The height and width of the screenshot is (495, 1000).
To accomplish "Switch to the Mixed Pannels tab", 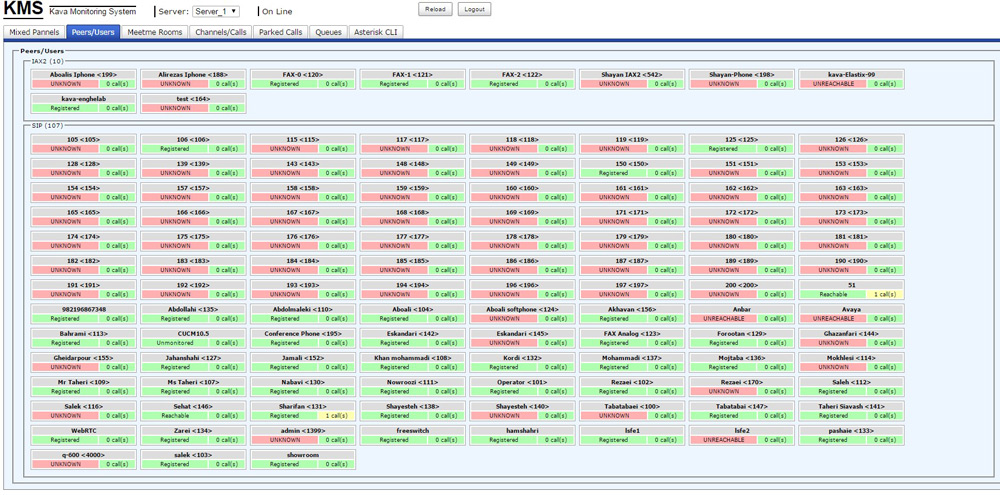I will (x=34, y=32).
